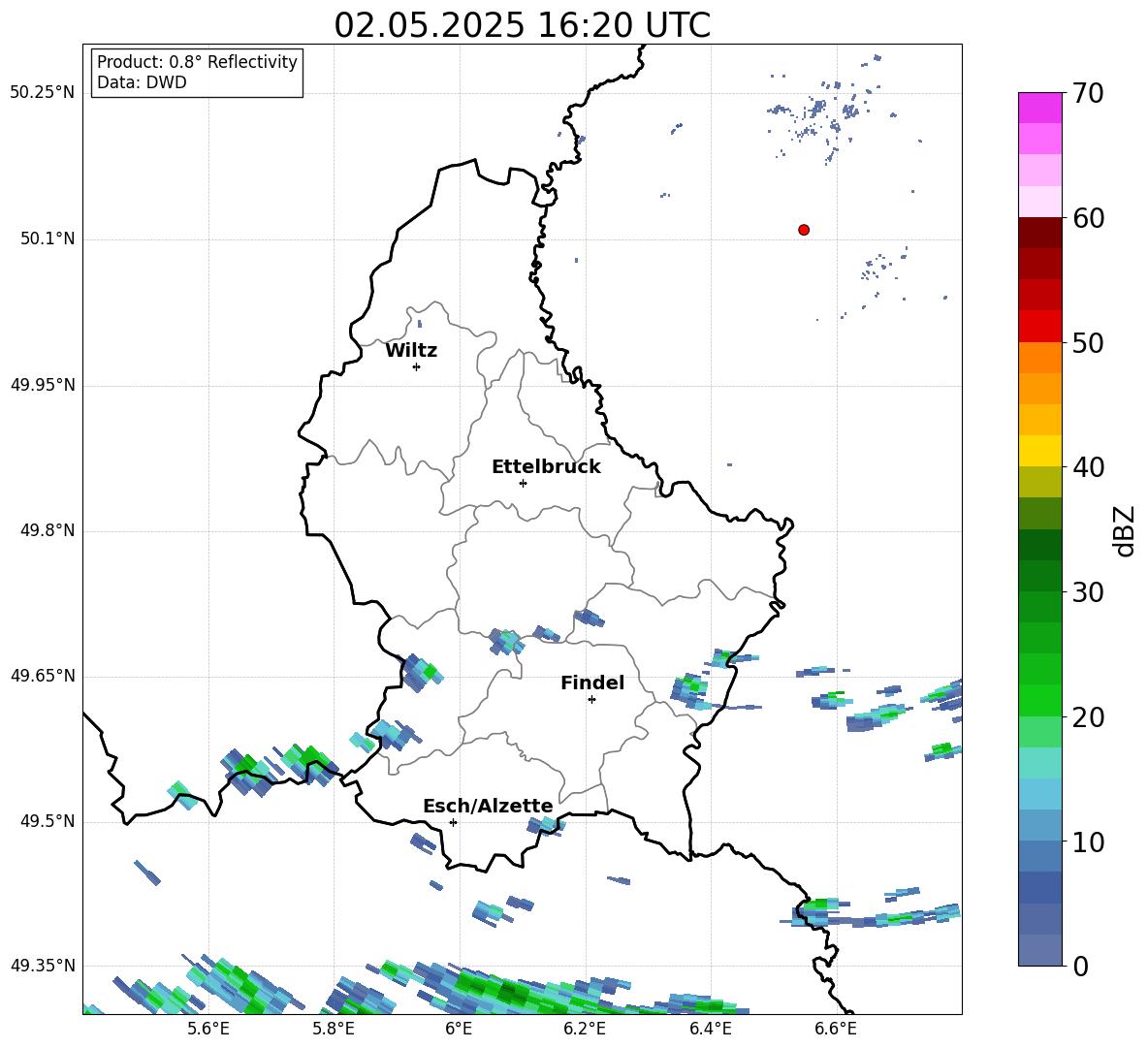Click the Findel station cross marker

591,700
